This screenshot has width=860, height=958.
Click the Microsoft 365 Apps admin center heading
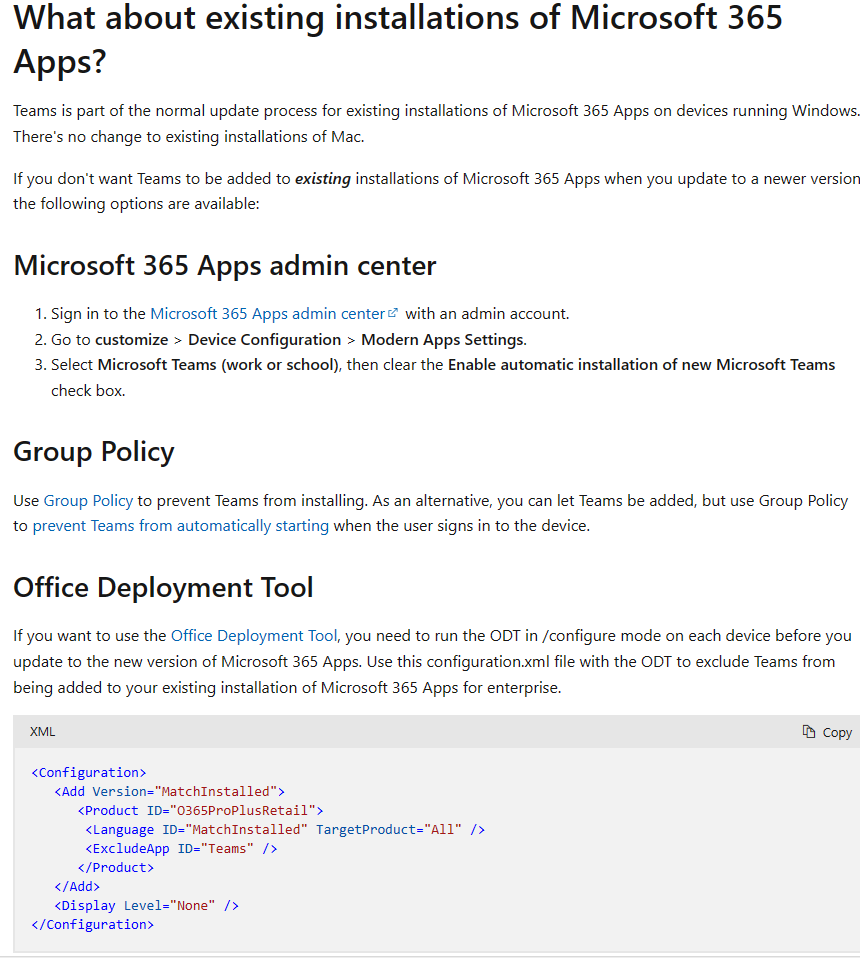(x=225, y=265)
